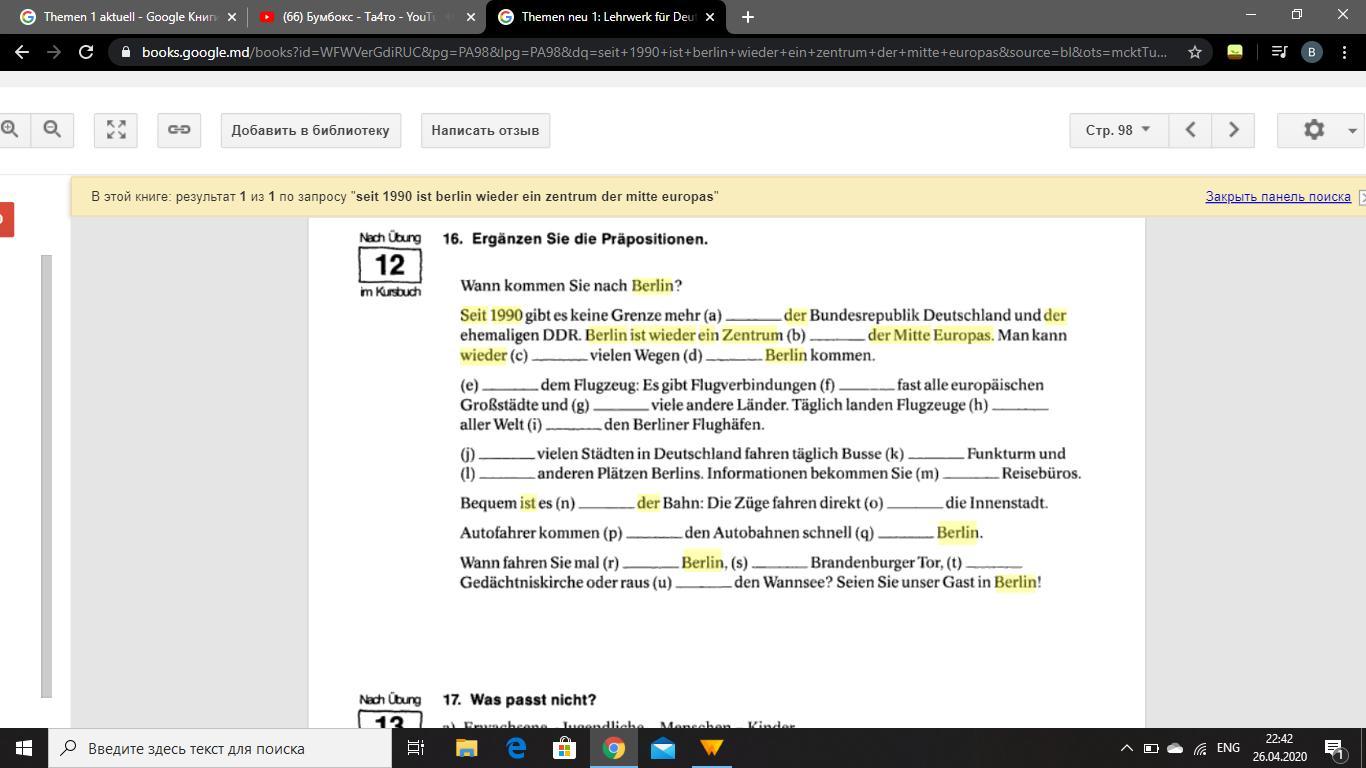Open File Explorer from taskbar
1366x768 pixels.
466,748
